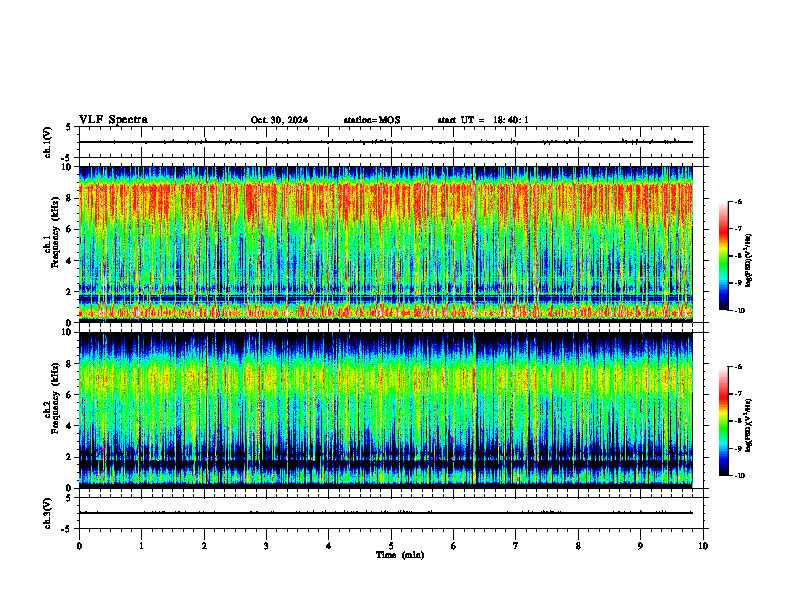Screen dimensions: 792x612
Task: Click the "start UT = 18:40:1" header text
Action: pyautogui.click(x=483, y=120)
